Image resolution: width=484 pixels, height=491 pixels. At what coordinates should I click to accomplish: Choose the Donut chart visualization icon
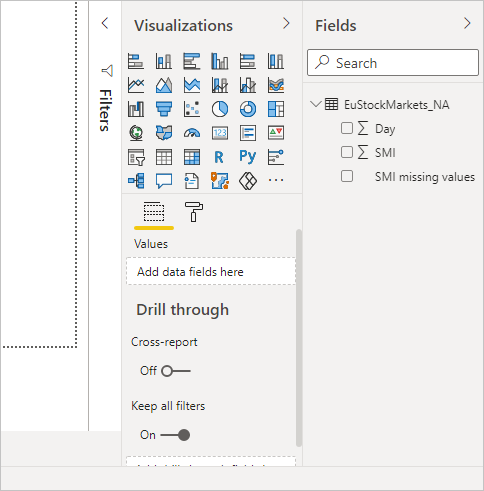tap(248, 109)
